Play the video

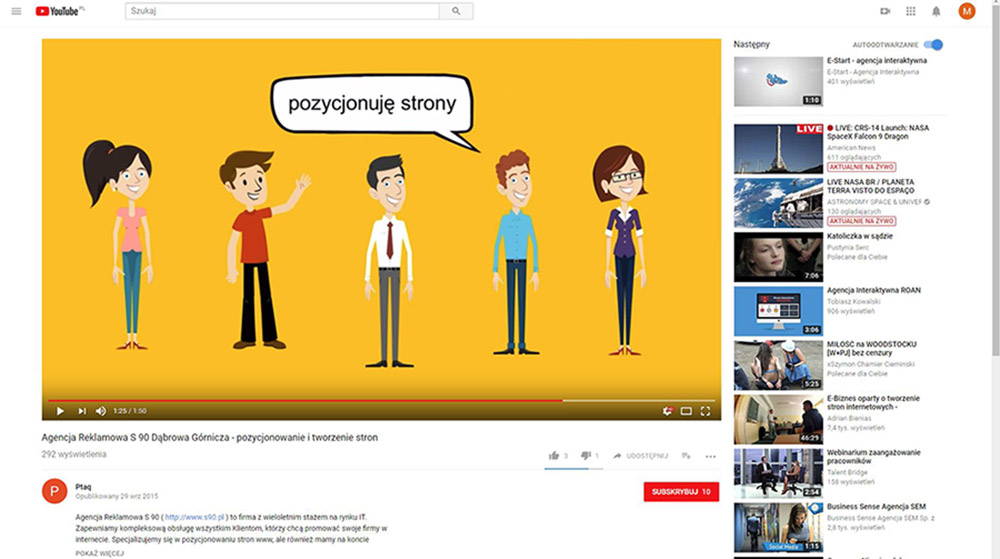[x=60, y=411]
